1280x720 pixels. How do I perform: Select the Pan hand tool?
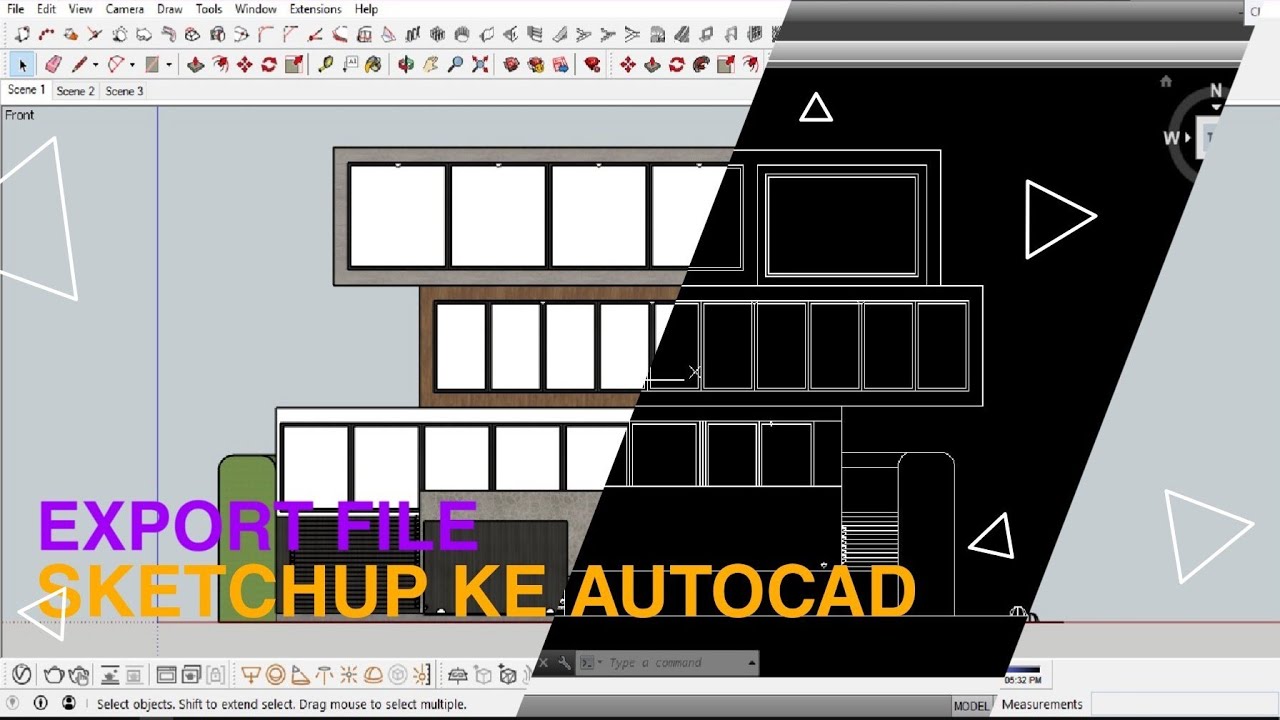click(430, 65)
